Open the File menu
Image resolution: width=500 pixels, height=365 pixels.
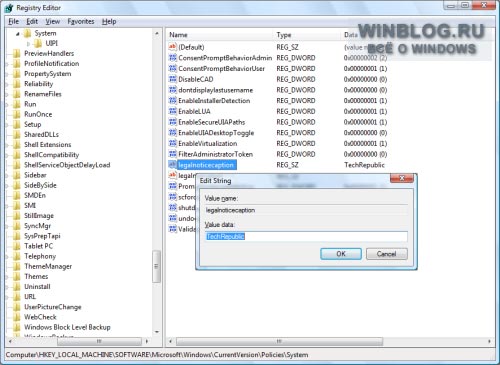13,21
